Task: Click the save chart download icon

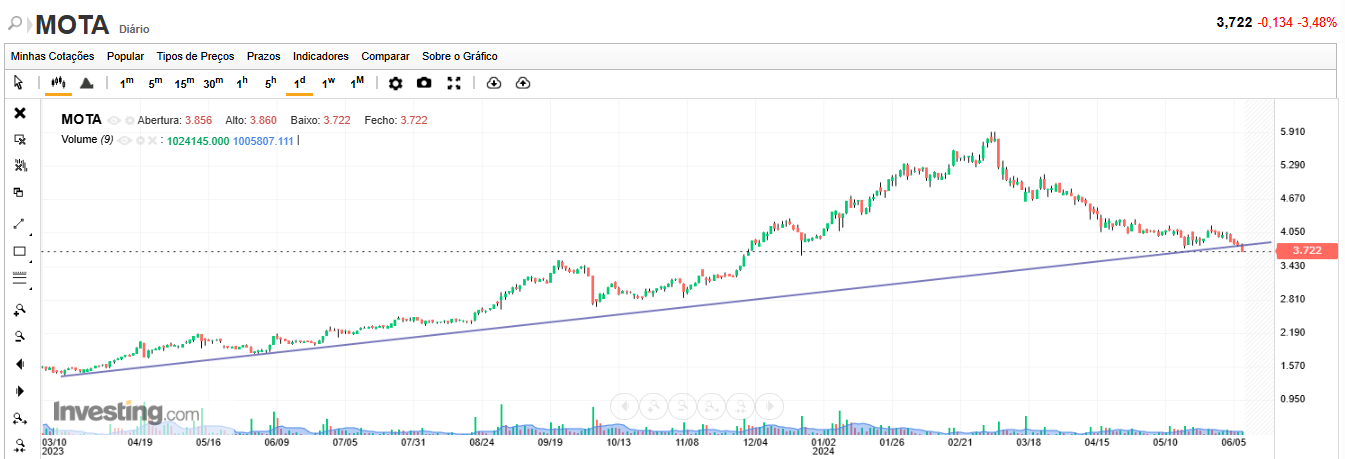Action: (493, 83)
